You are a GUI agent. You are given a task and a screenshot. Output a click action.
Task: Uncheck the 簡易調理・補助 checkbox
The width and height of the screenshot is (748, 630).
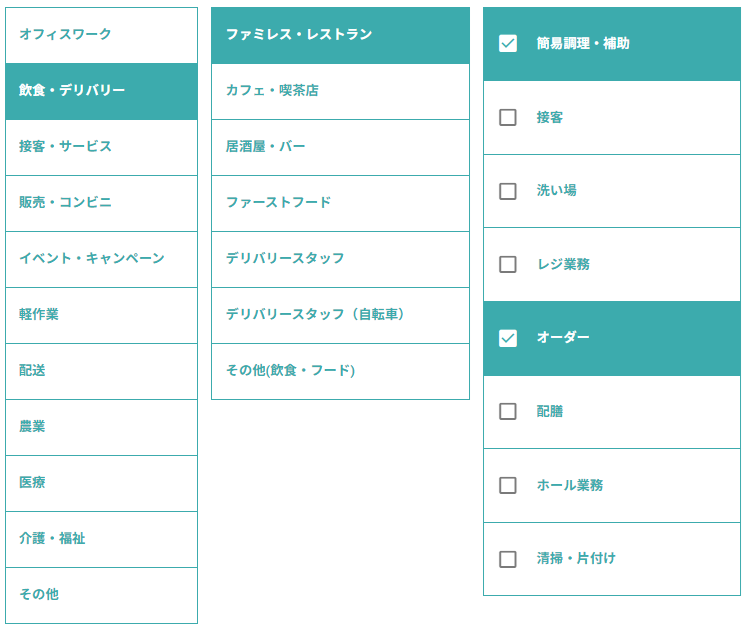click(508, 44)
